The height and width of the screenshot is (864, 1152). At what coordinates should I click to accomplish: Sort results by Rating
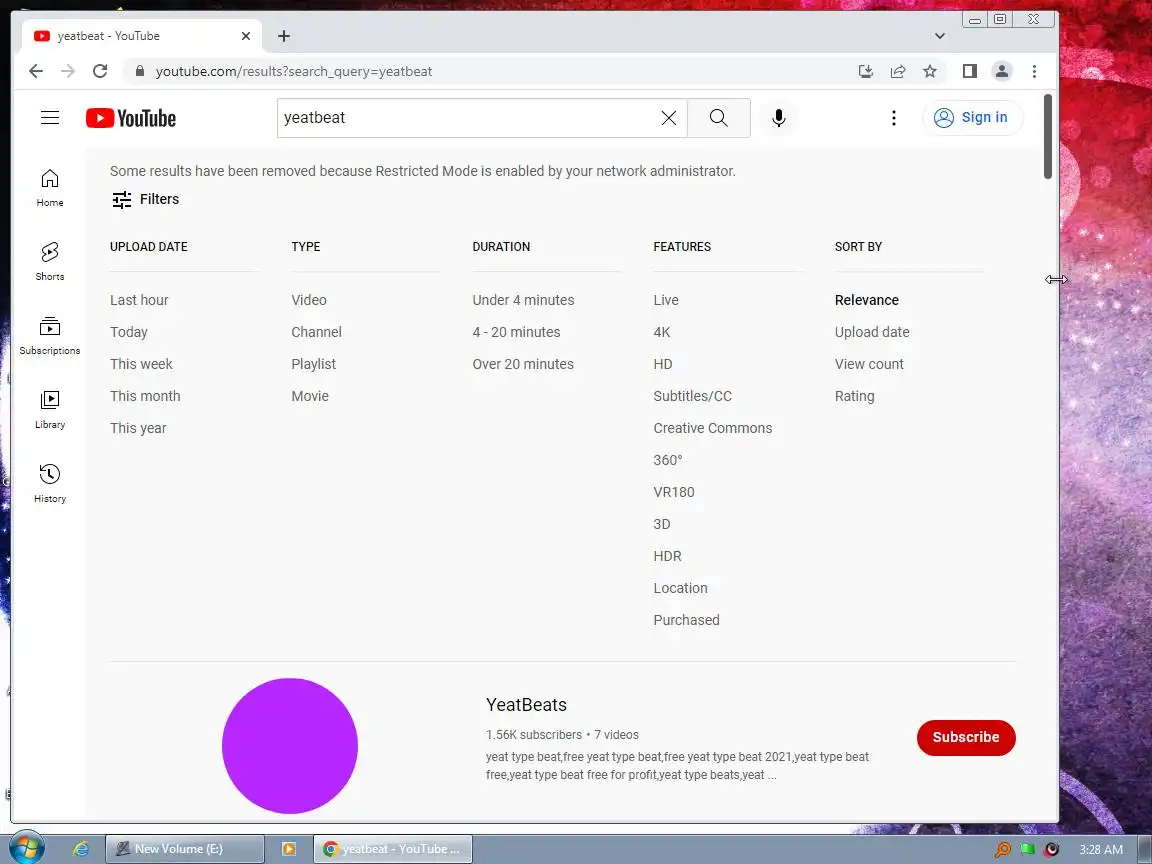[854, 396]
